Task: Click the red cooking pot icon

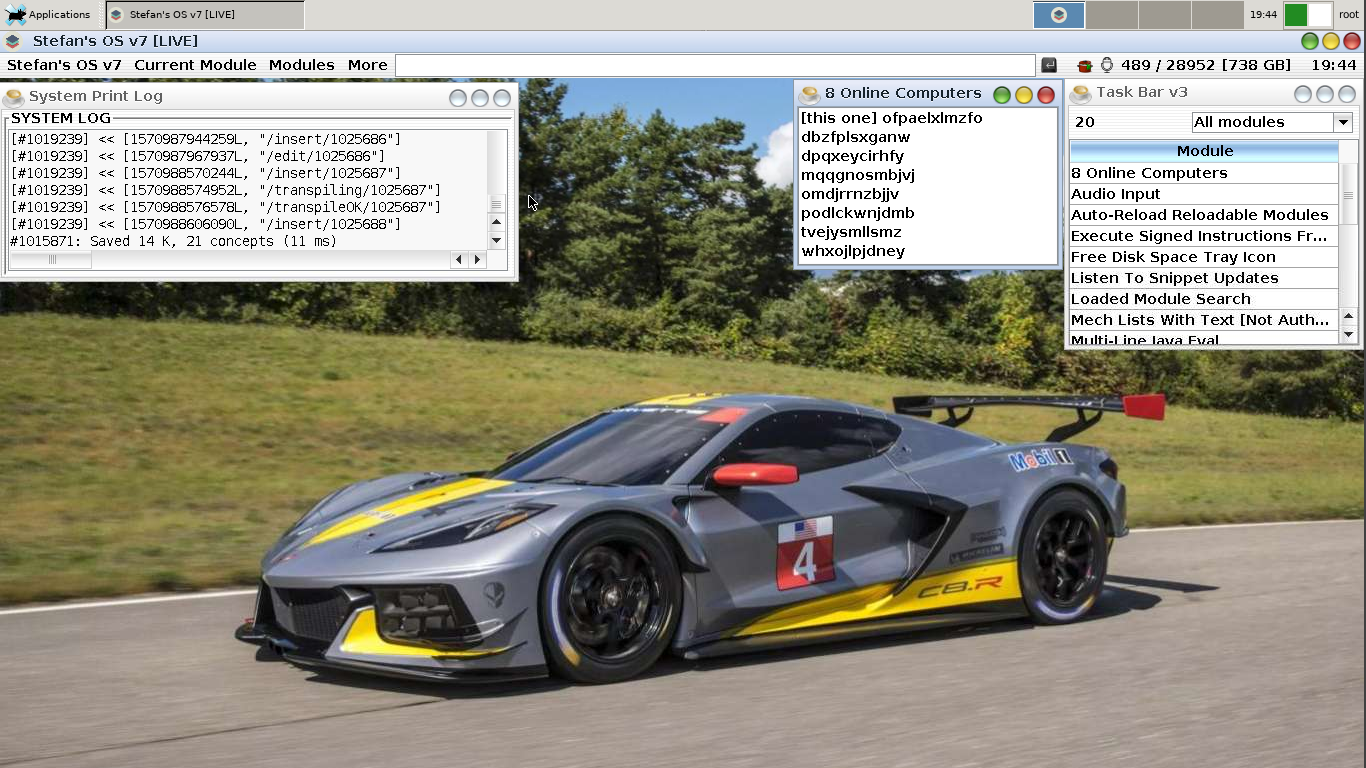Action: [1084, 65]
